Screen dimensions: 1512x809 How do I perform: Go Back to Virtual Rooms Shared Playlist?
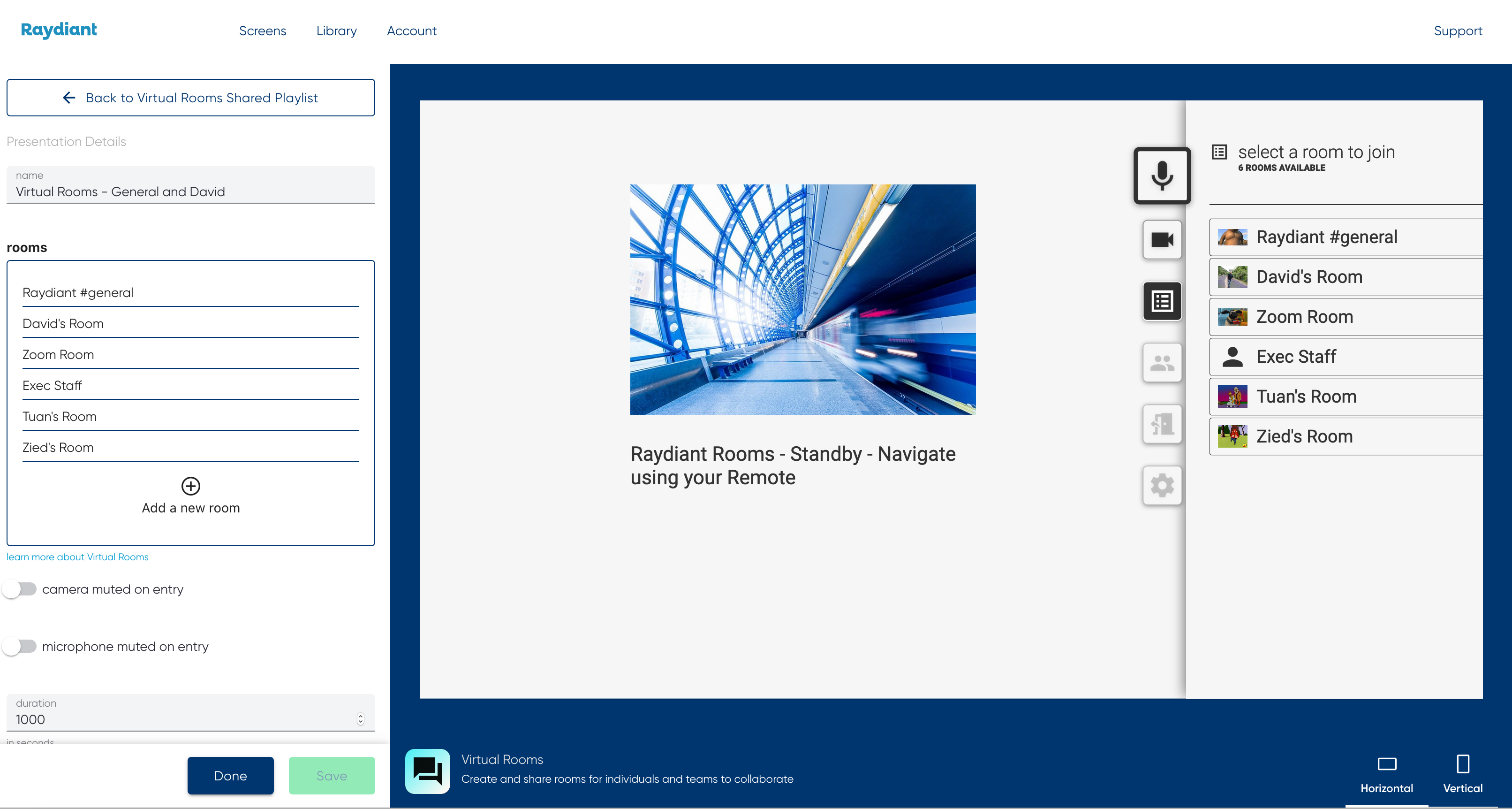[190, 98]
